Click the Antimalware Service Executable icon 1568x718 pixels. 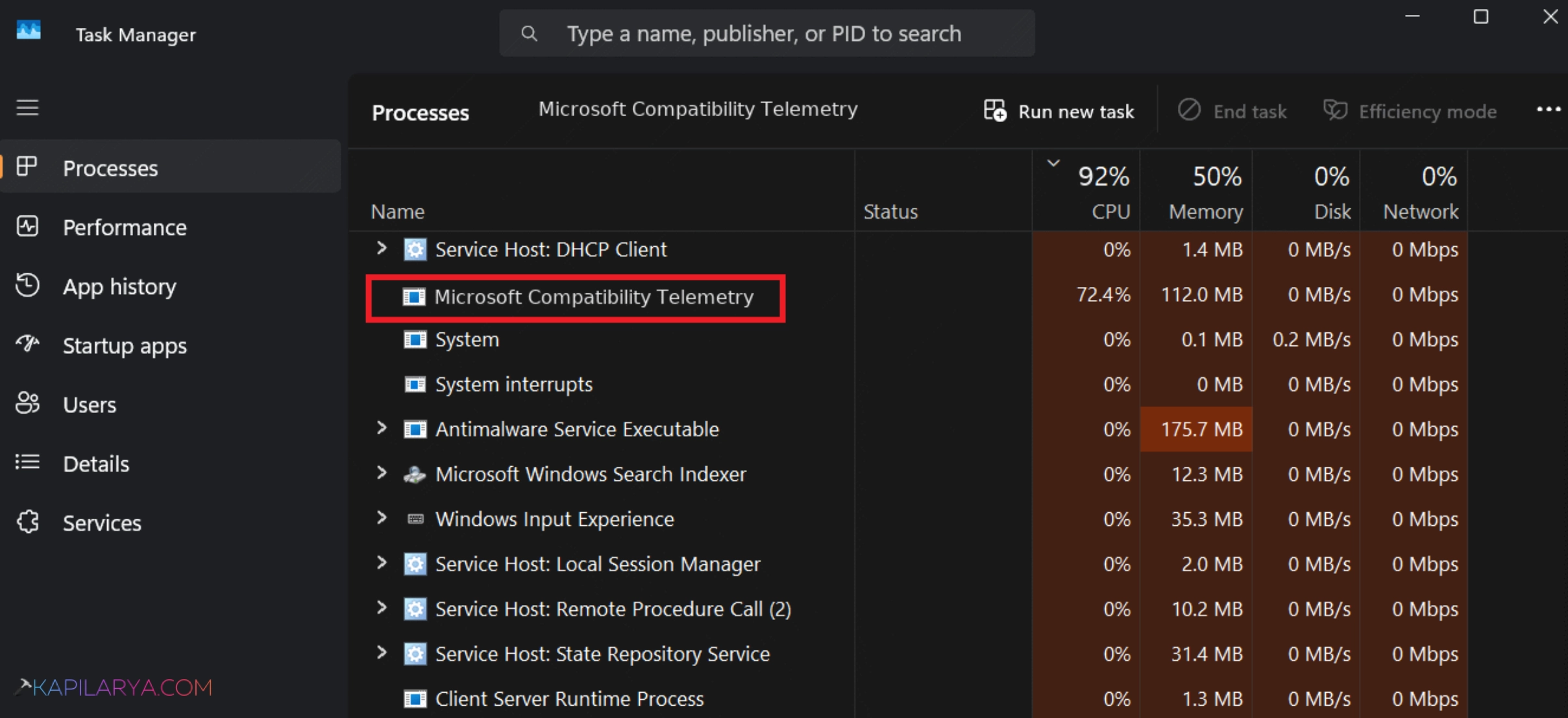coord(415,429)
